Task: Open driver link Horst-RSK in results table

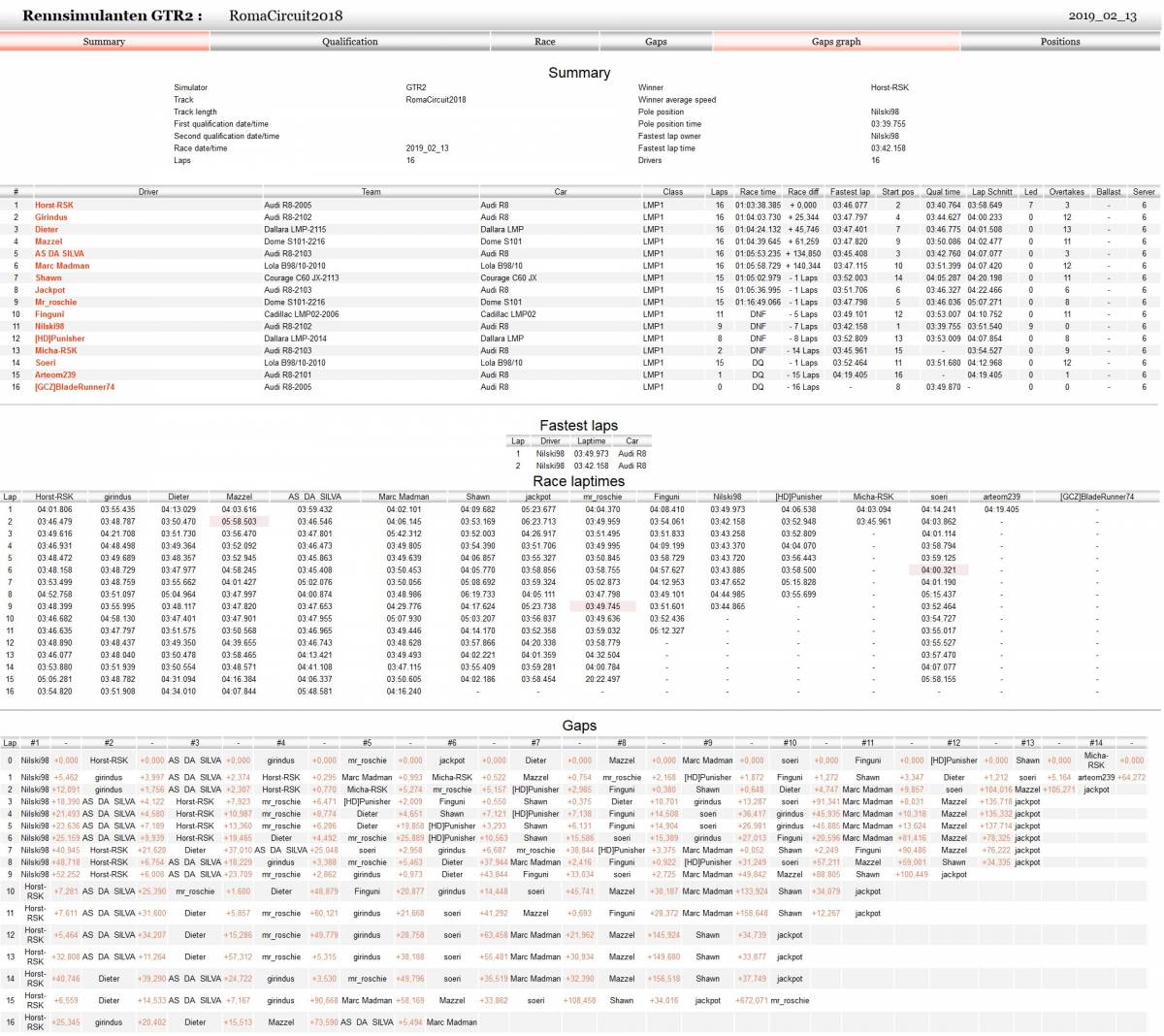Action: [54, 206]
